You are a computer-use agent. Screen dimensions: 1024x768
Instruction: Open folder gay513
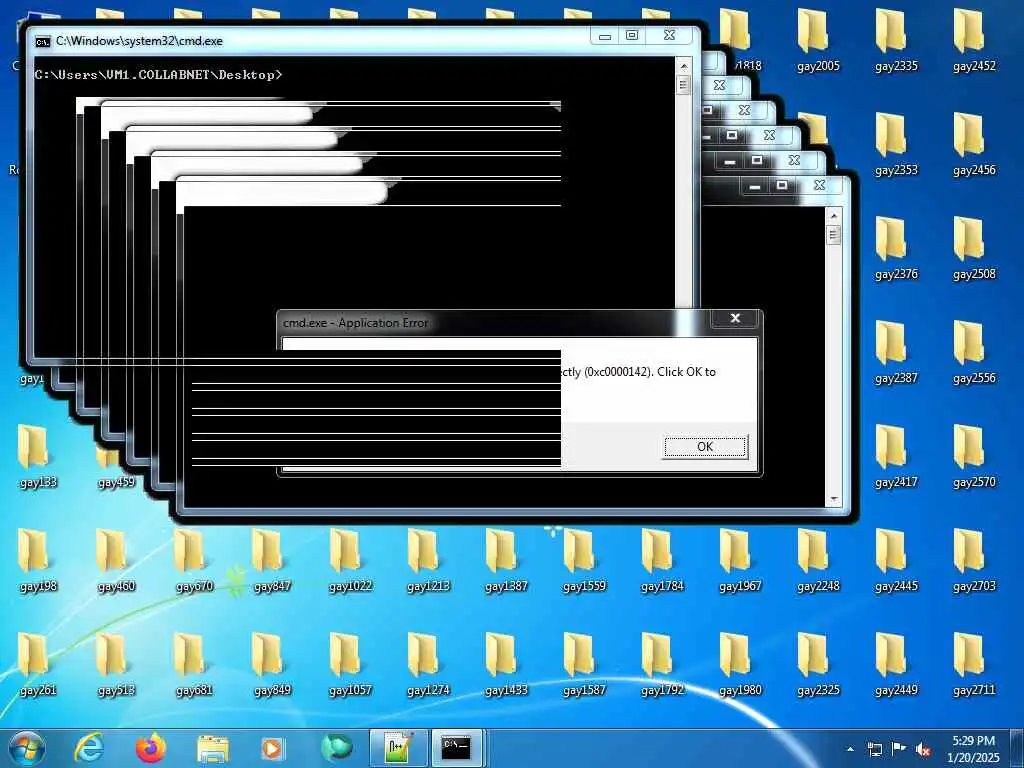116,664
